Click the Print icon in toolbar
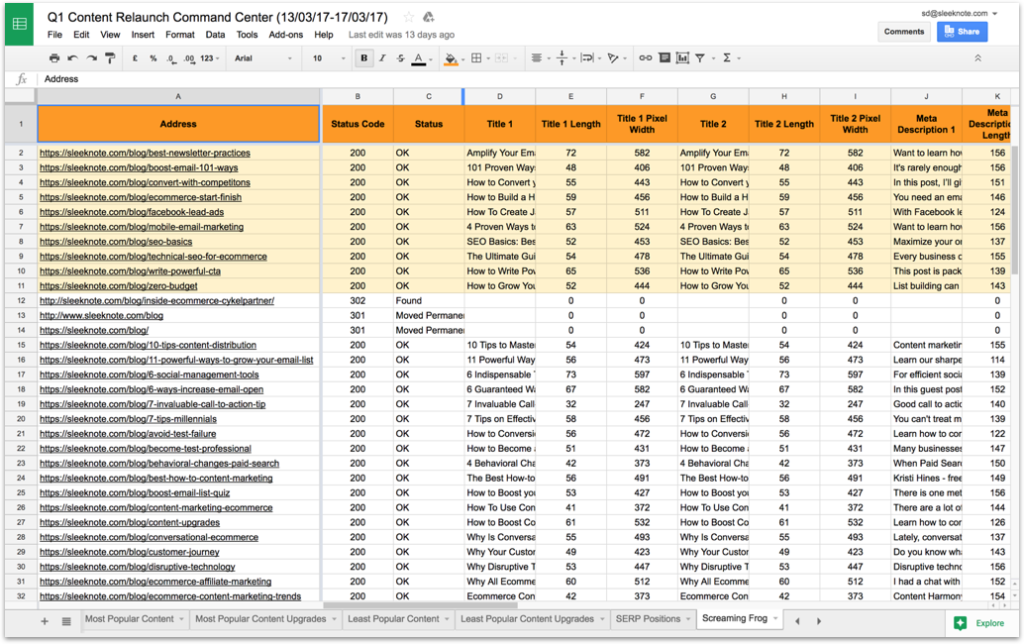 (x=54, y=58)
